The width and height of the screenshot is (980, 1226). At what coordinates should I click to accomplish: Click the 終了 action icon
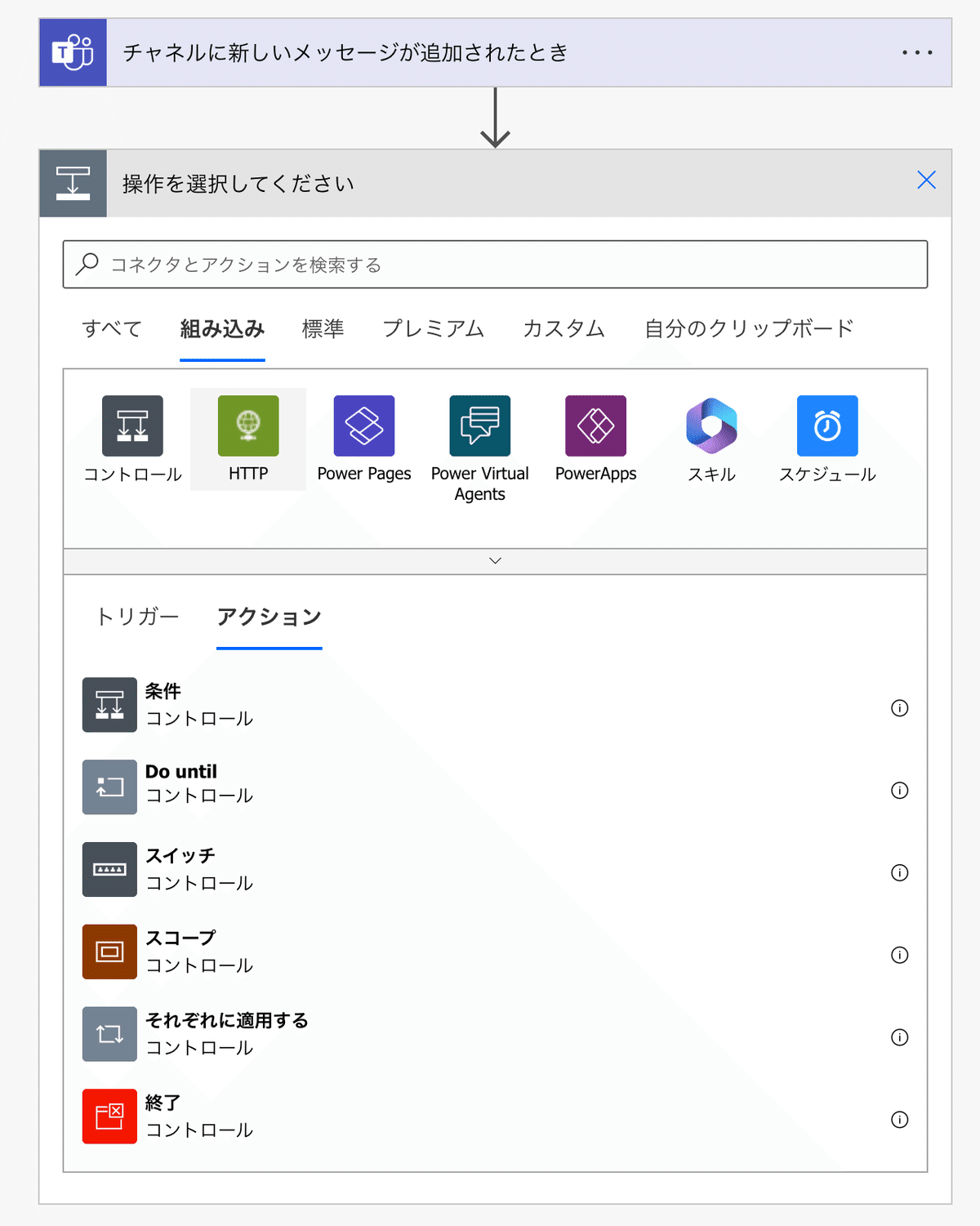pyautogui.click(x=109, y=1117)
